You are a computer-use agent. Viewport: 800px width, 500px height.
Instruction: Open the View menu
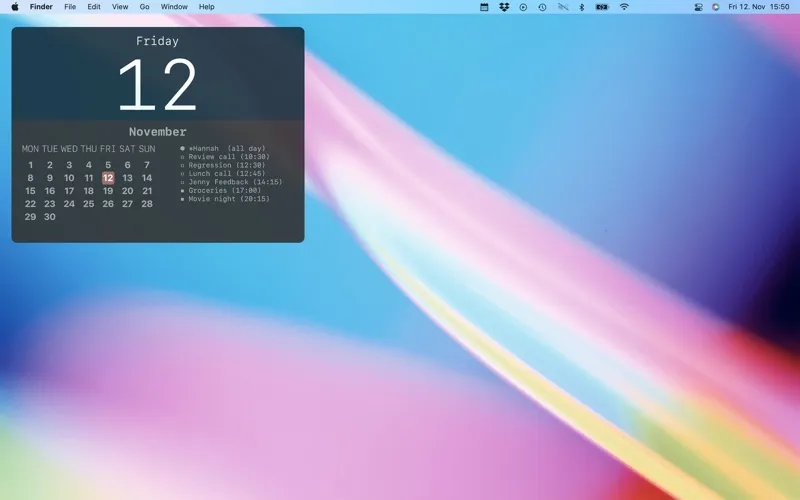(120, 7)
